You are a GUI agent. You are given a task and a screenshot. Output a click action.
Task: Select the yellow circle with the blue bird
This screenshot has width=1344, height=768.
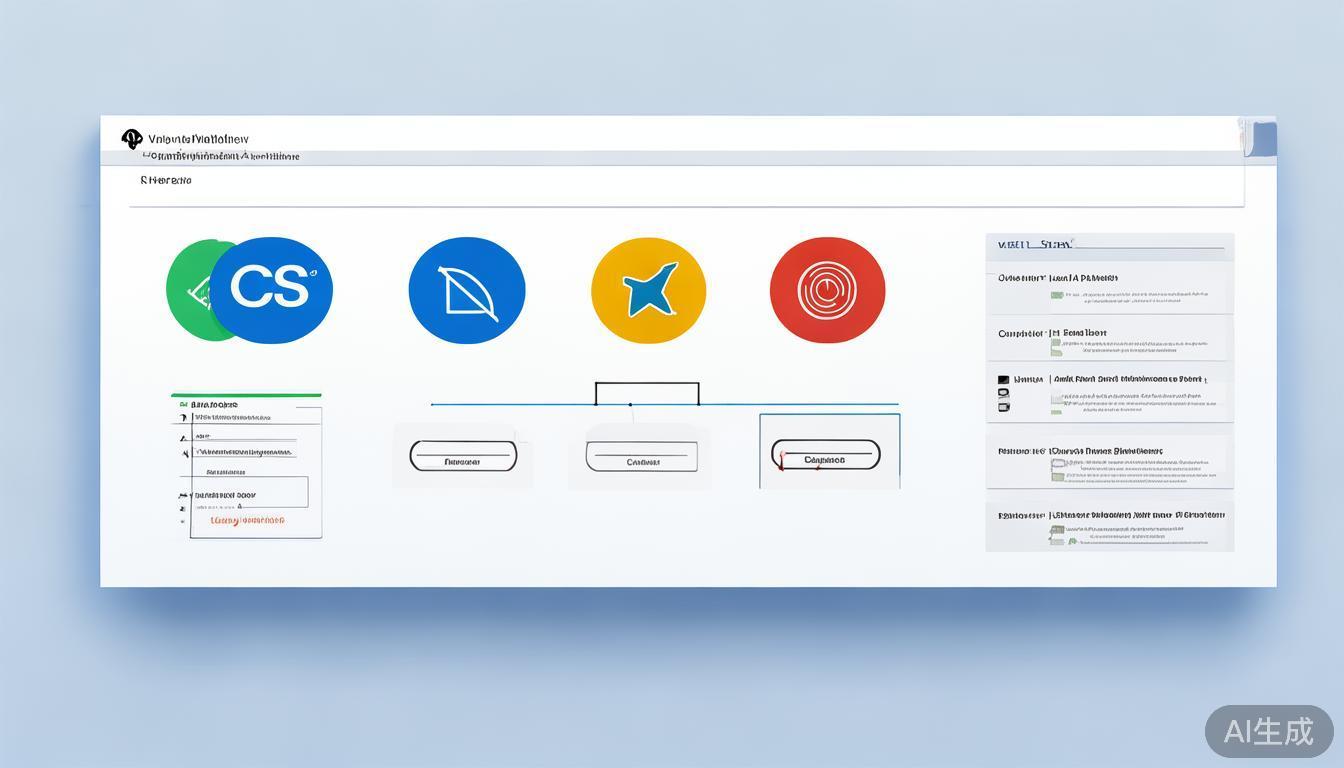pyautogui.click(x=648, y=291)
